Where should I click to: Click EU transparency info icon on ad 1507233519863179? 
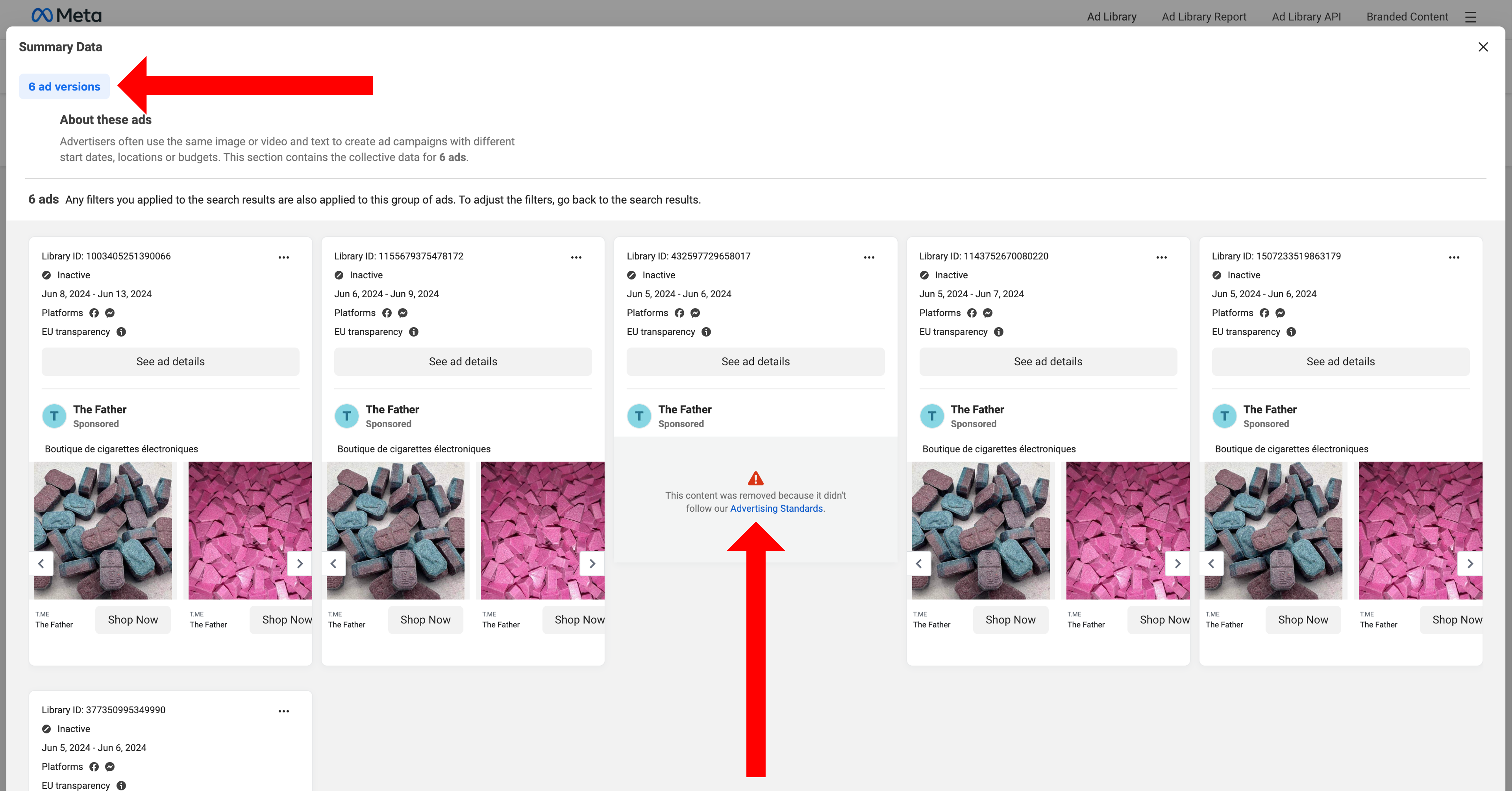[1291, 331]
